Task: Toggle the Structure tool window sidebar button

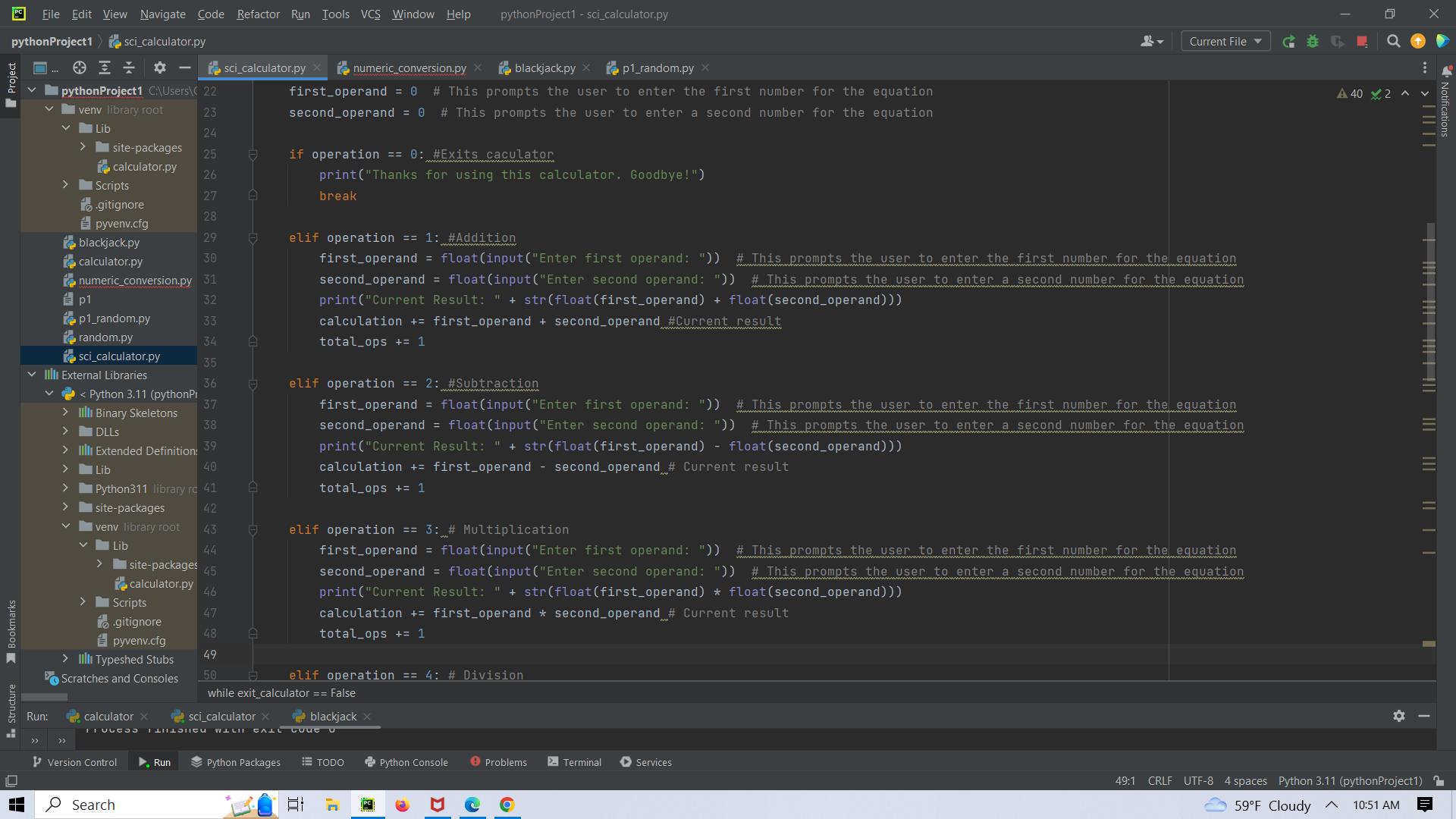Action: pyautogui.click(x=11, y=711)
